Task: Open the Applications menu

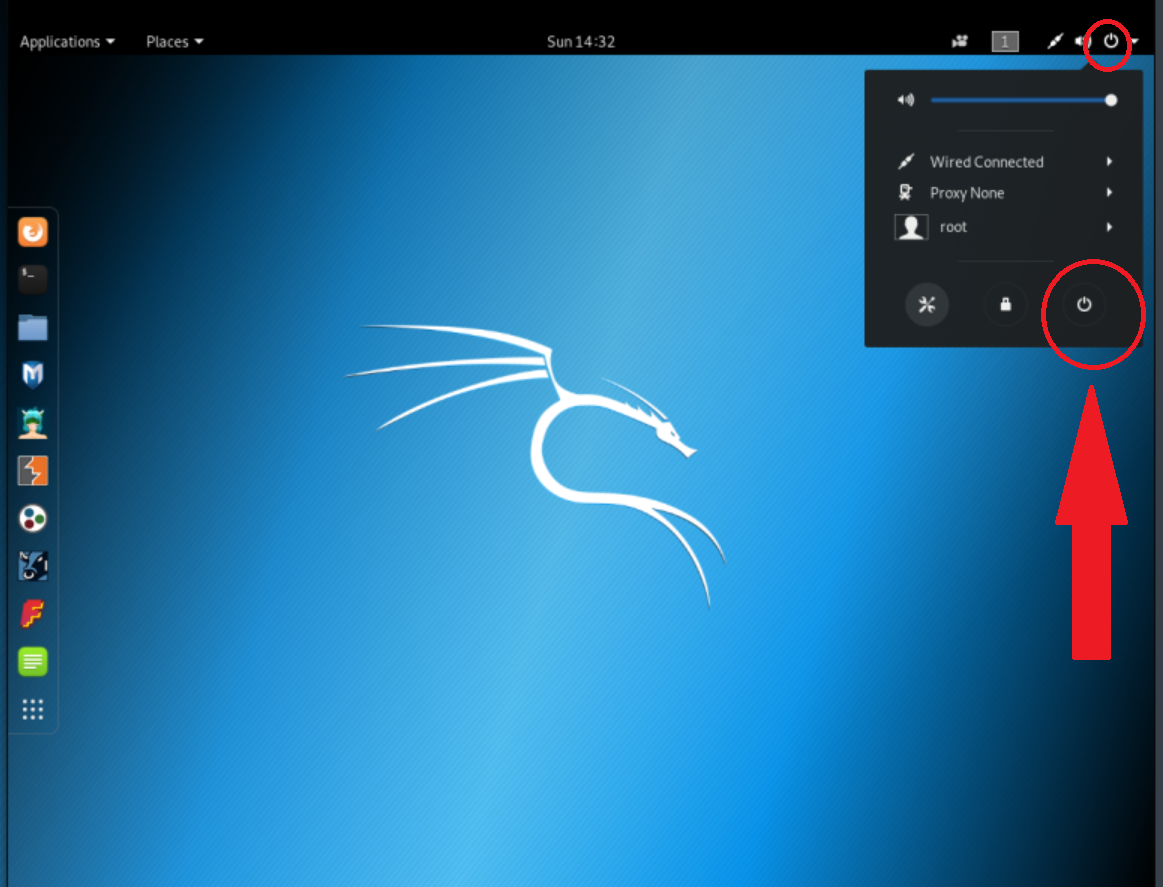Action: coord(66,42)
